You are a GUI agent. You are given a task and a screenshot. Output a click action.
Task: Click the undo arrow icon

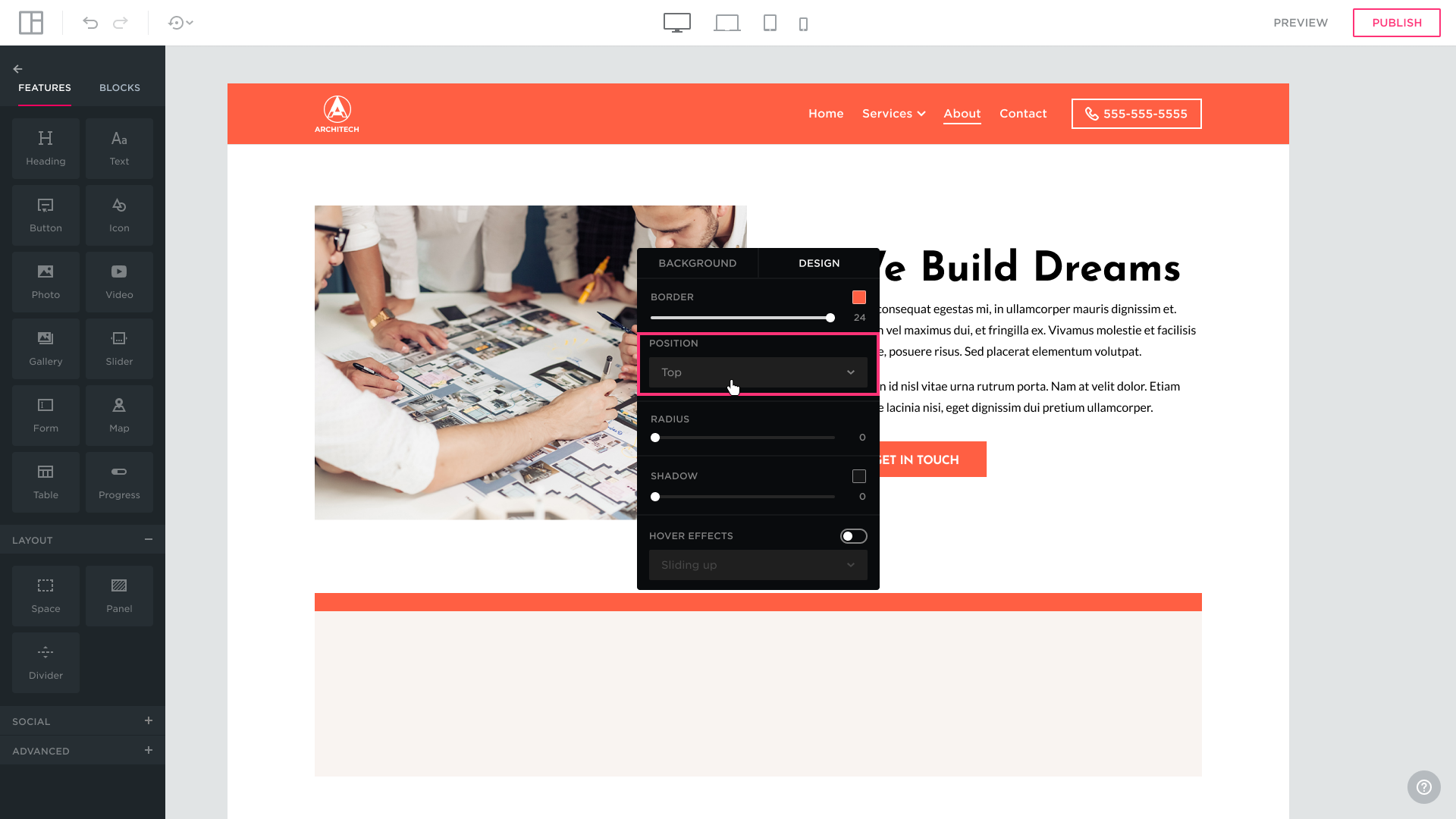click(90, 23)
